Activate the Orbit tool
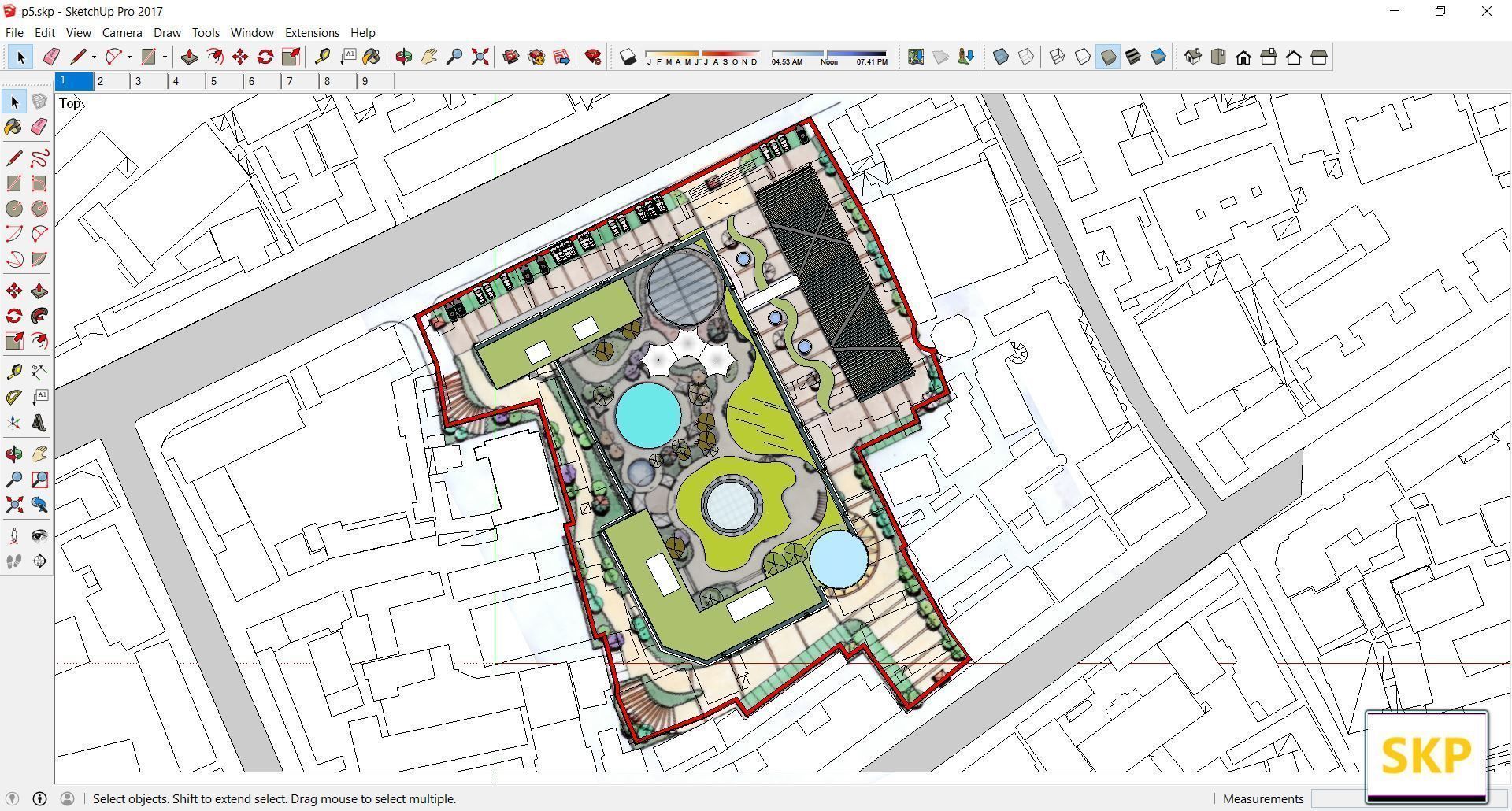The height and width of the screenshot is (811, 1512). point(402,56)
